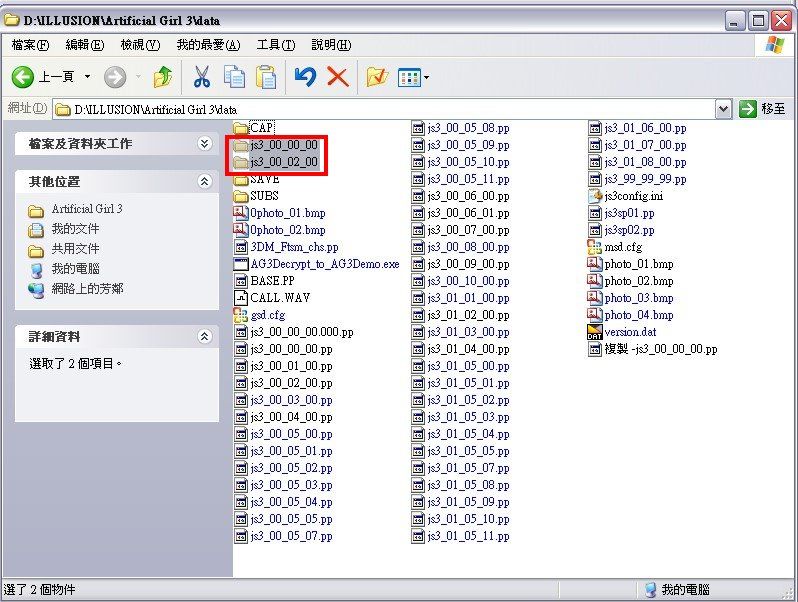Click the Forward arrow icon
The height and width of the screenshot is (602, 798).
[x=115, y=77]
